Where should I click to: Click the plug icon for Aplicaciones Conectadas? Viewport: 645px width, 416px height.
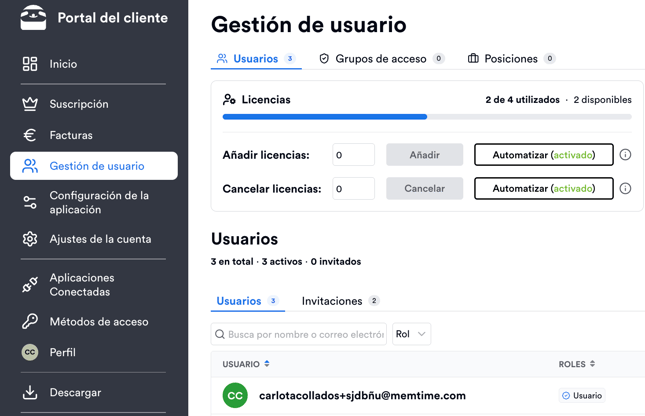(x=30, y=285)
